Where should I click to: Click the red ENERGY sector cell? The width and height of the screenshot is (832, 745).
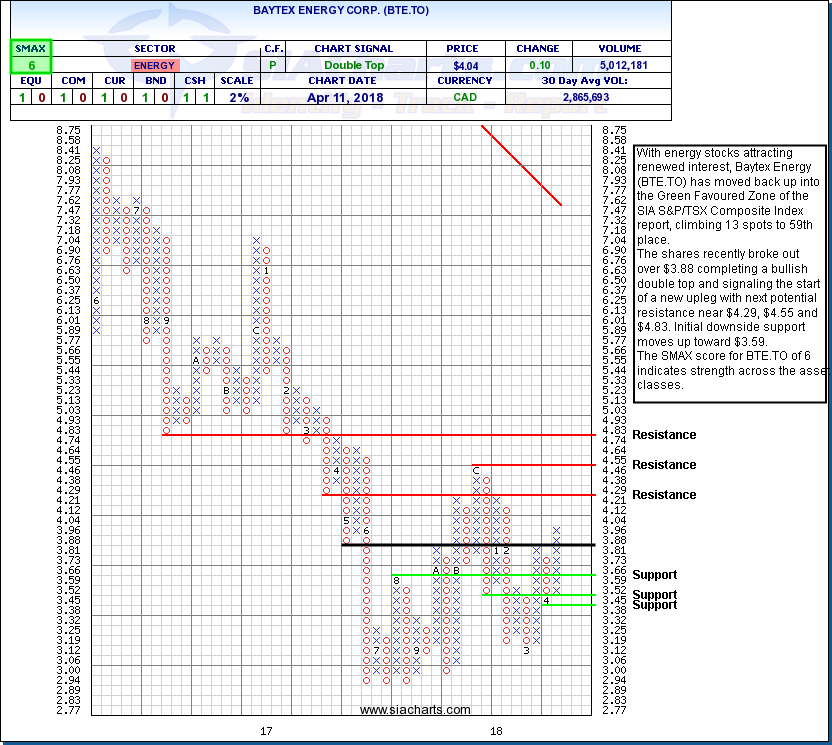pos(153,65)
